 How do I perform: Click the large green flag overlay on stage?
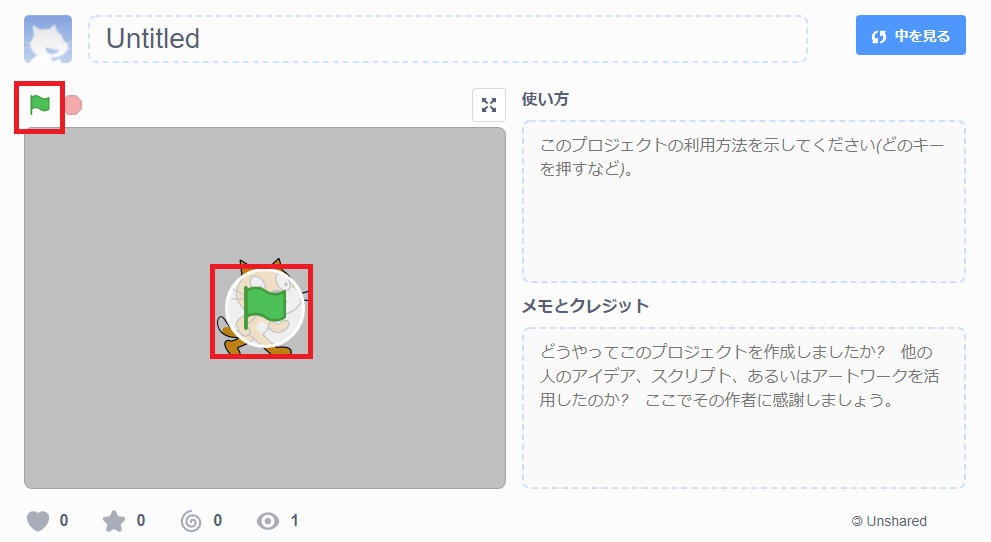point(265,308)
